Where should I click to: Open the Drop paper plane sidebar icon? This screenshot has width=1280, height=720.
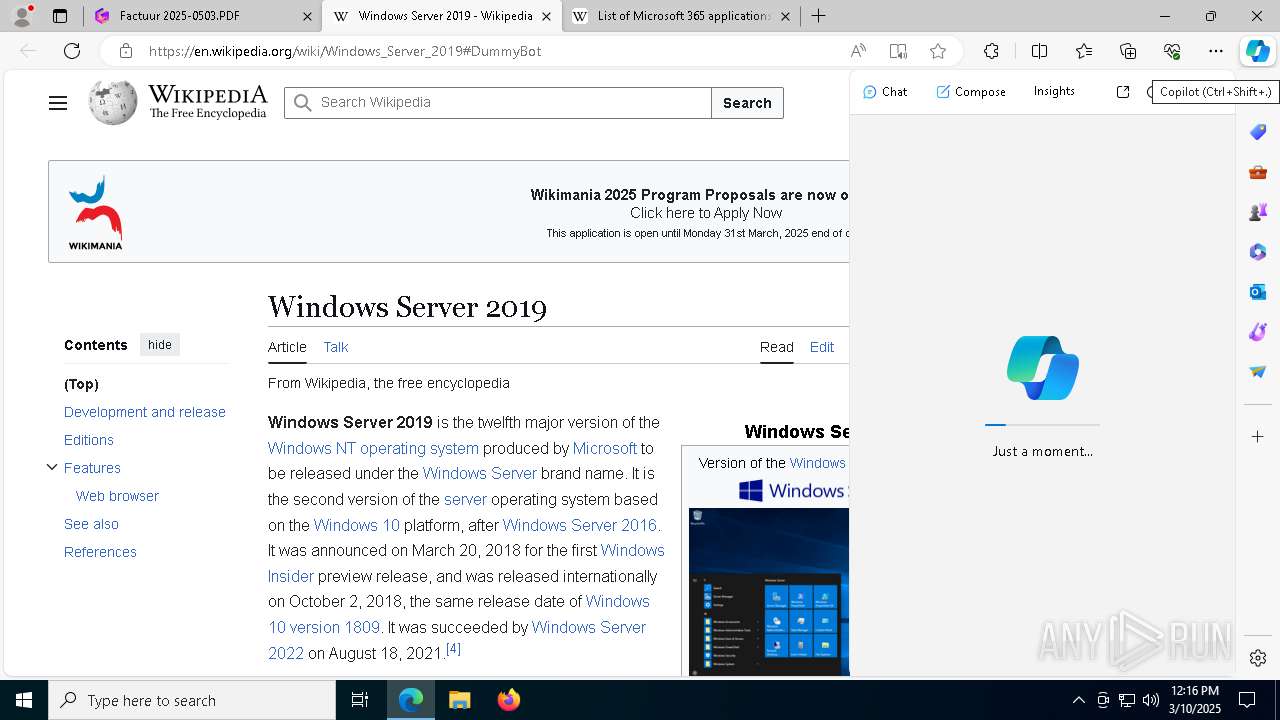[1258, 372]
